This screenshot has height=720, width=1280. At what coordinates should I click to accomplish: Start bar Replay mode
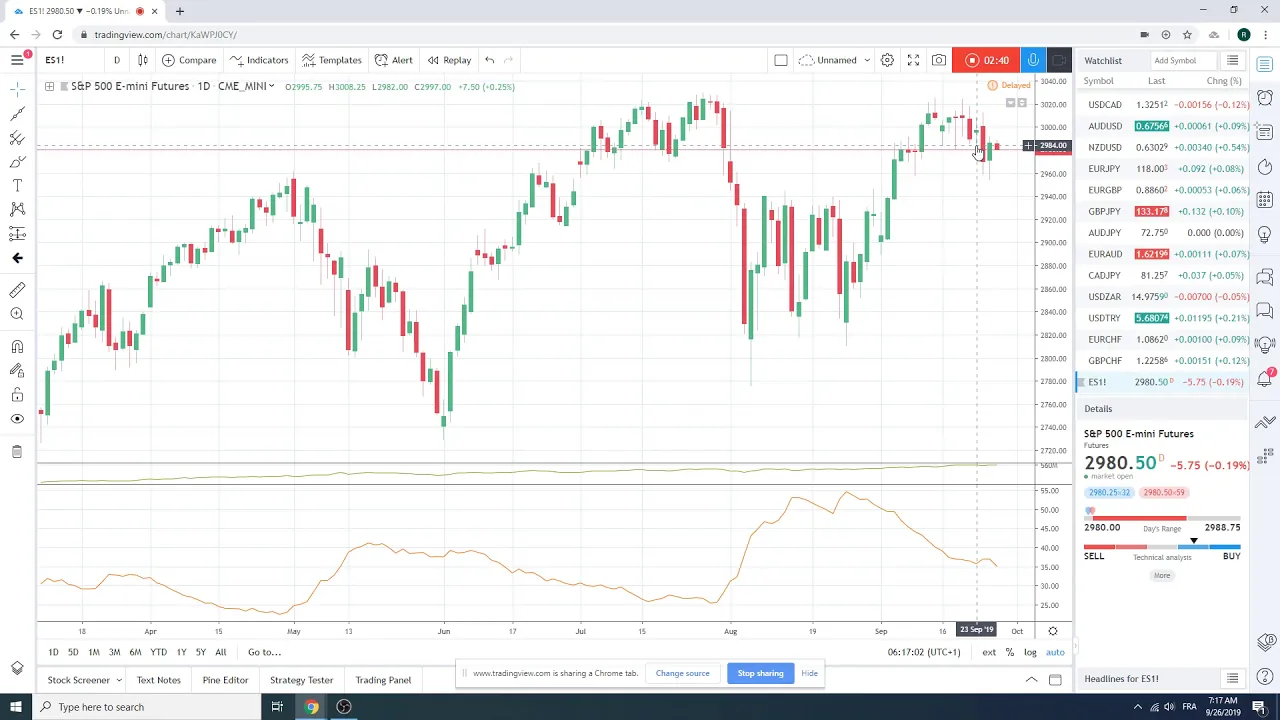pos(449,60)
